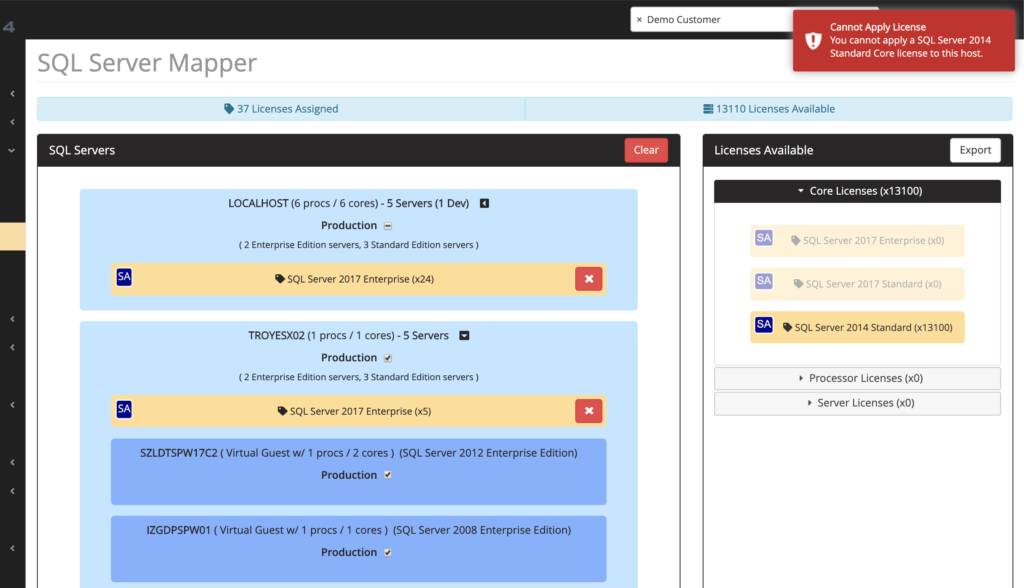Collapse the Core Licenses section
The height and width of the screenshot is (588, 1024).
click(x=857, y=190)
